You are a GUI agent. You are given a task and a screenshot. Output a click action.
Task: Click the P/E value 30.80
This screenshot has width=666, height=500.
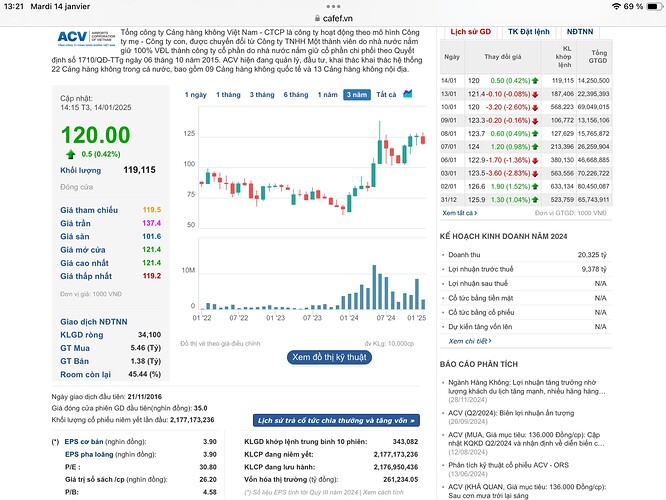pos(208,467)
